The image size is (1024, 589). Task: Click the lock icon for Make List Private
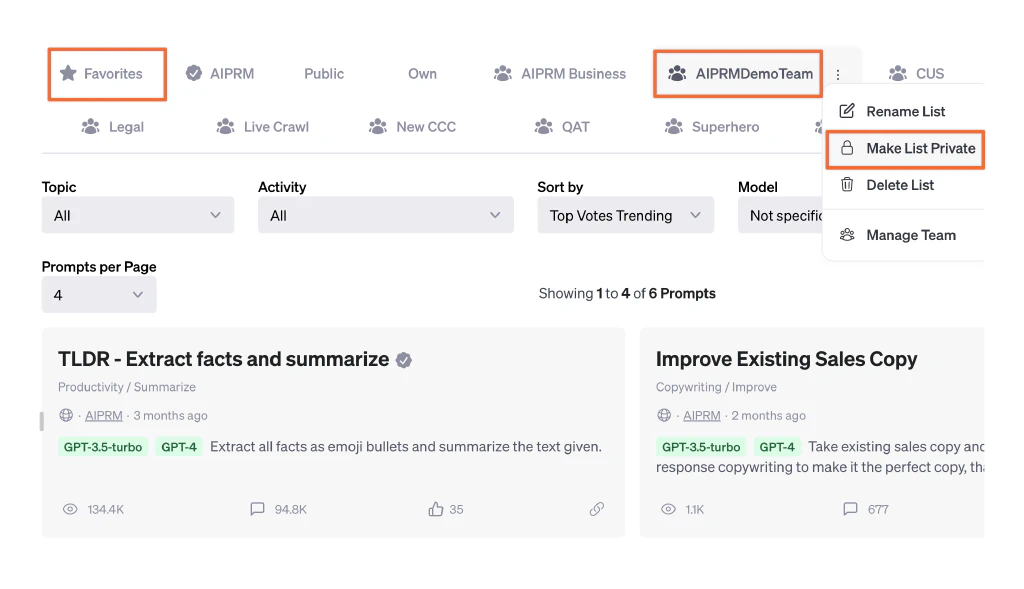click(x=847, y=148)
